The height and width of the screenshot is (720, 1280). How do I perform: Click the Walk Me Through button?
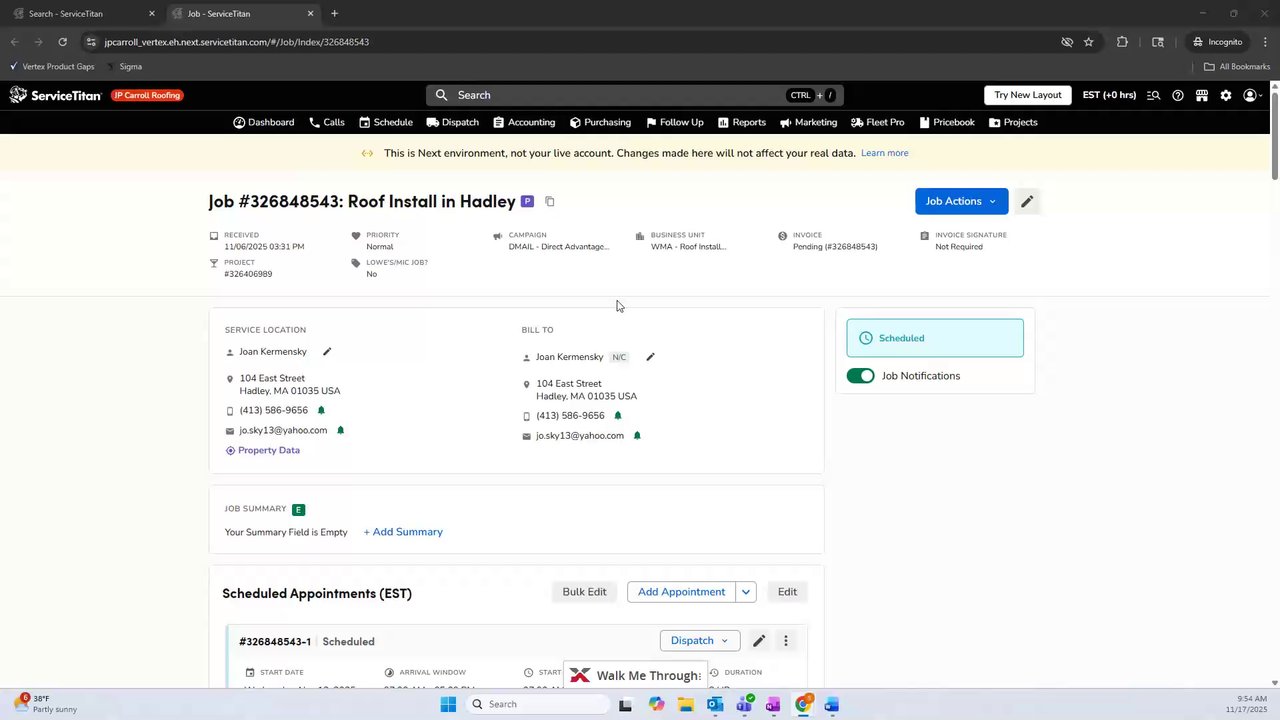pyautogui.click(x=635, y=675)
